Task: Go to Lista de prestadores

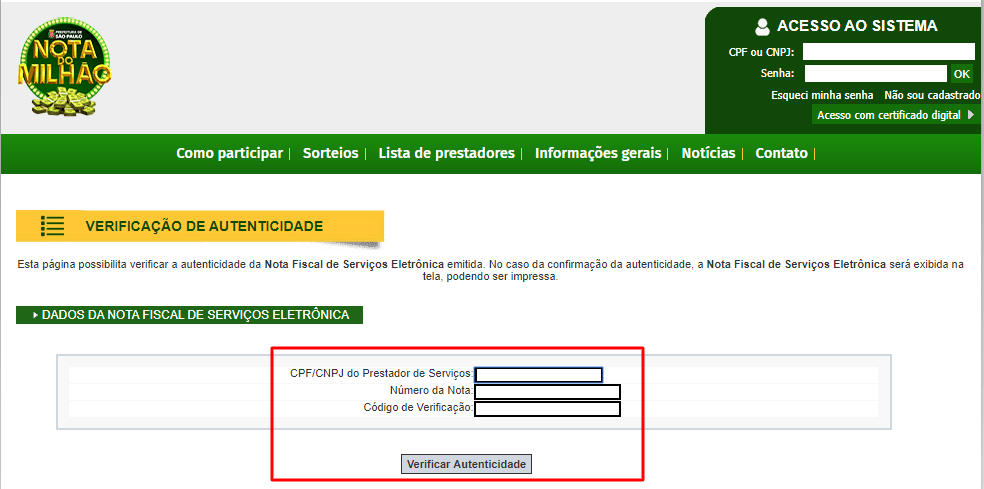Action: (446, 153)
